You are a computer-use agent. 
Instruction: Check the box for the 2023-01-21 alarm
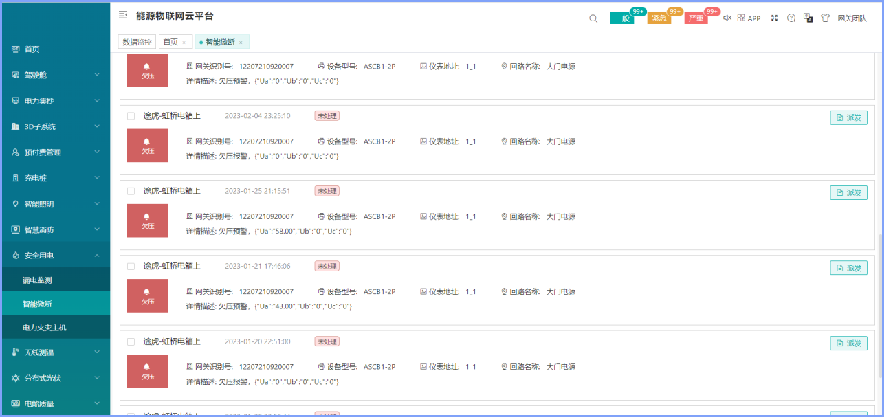coord(131,266)
